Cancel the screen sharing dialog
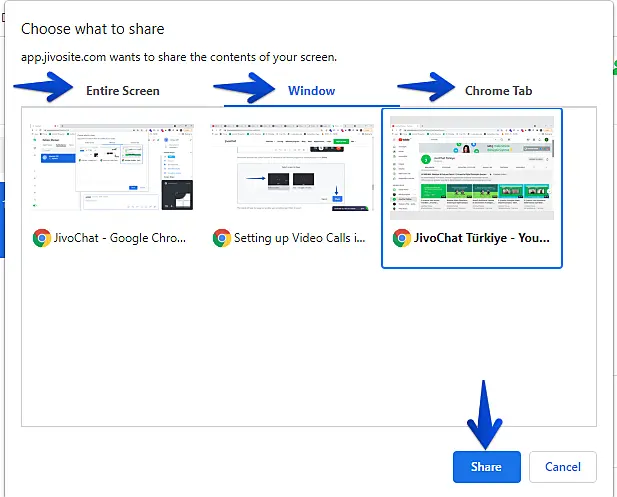 click(x=563, y=467)
